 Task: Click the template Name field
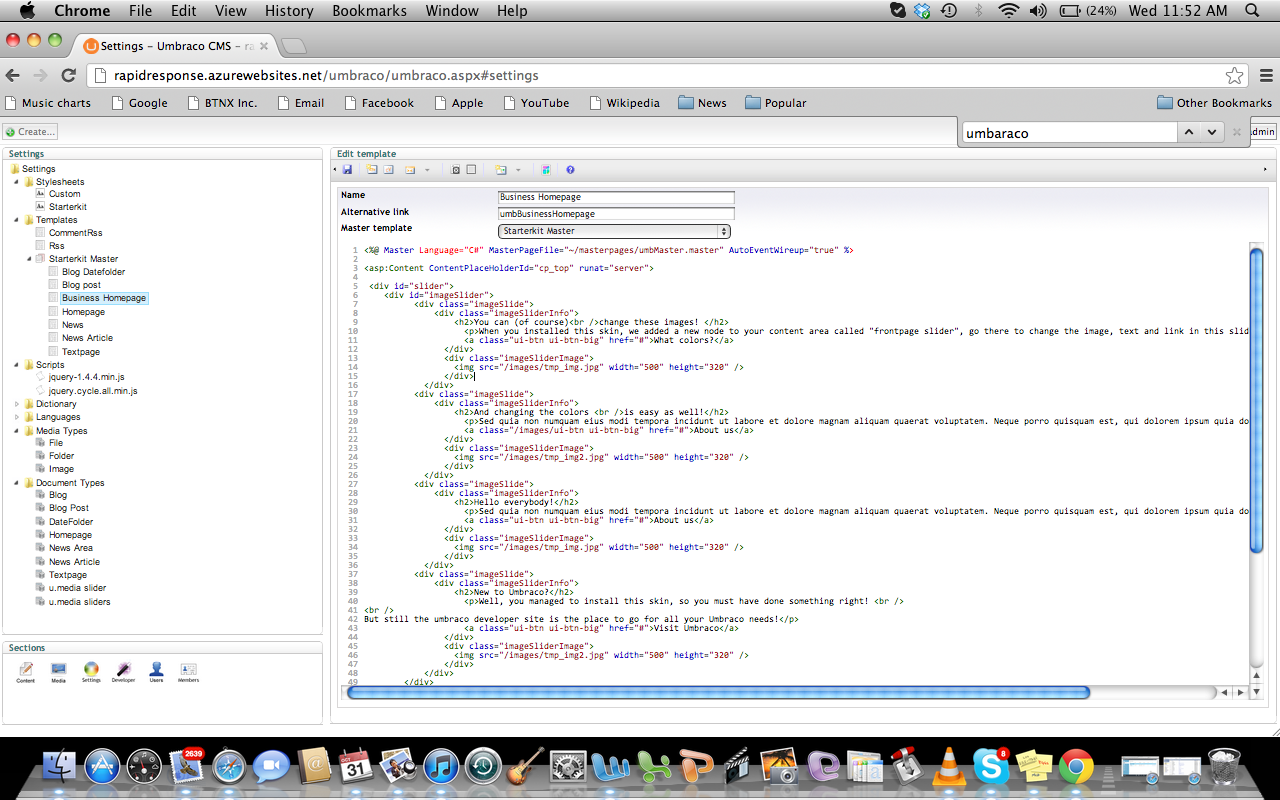click(x=616, y=197)
